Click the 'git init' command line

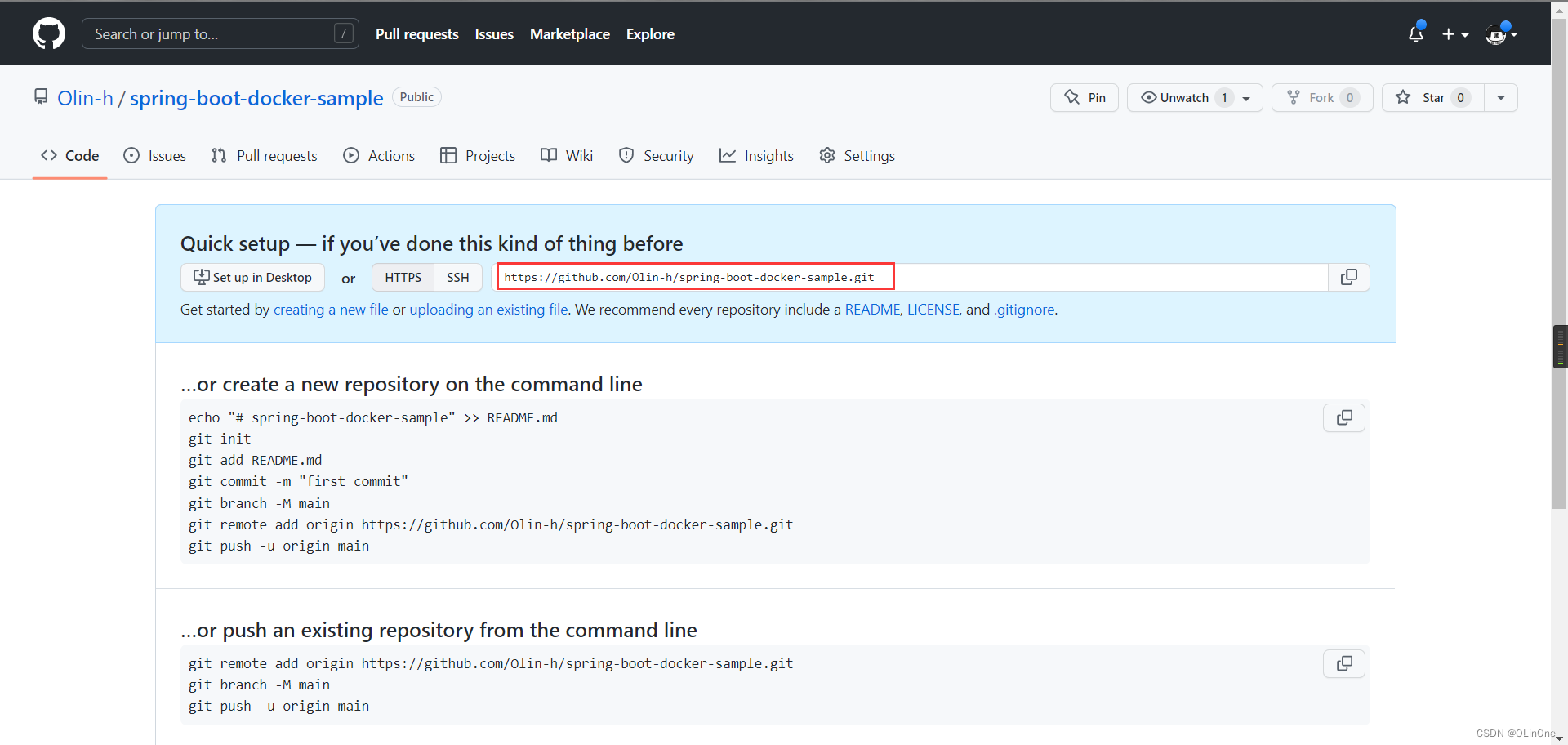click(x=220, y=439)
